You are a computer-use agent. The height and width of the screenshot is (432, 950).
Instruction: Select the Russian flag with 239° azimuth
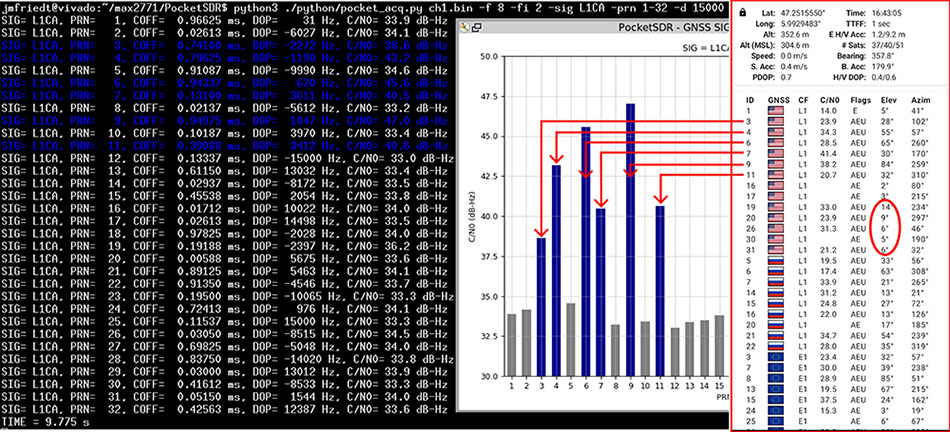[776, 337]
